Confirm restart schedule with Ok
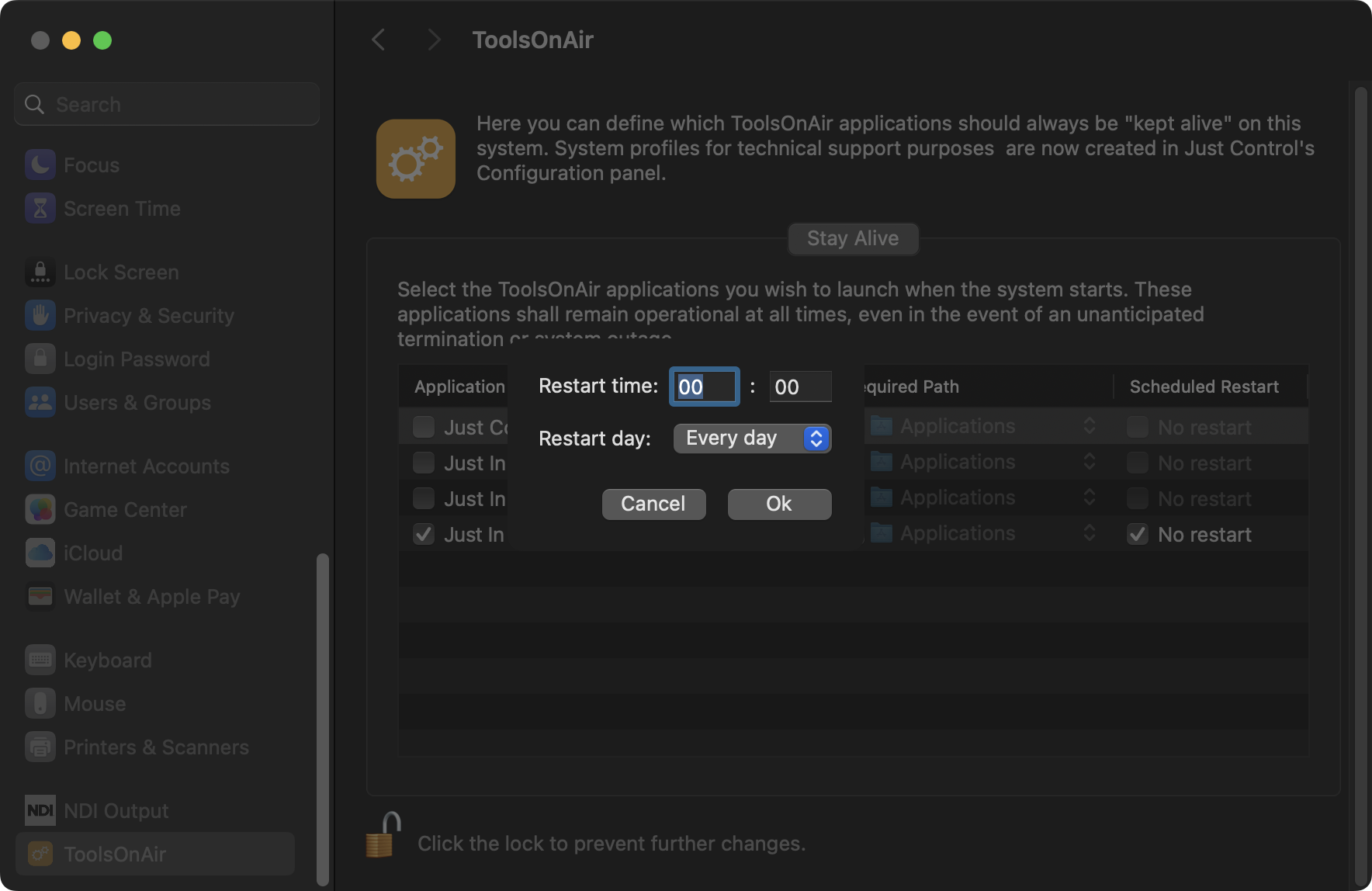 779,504
